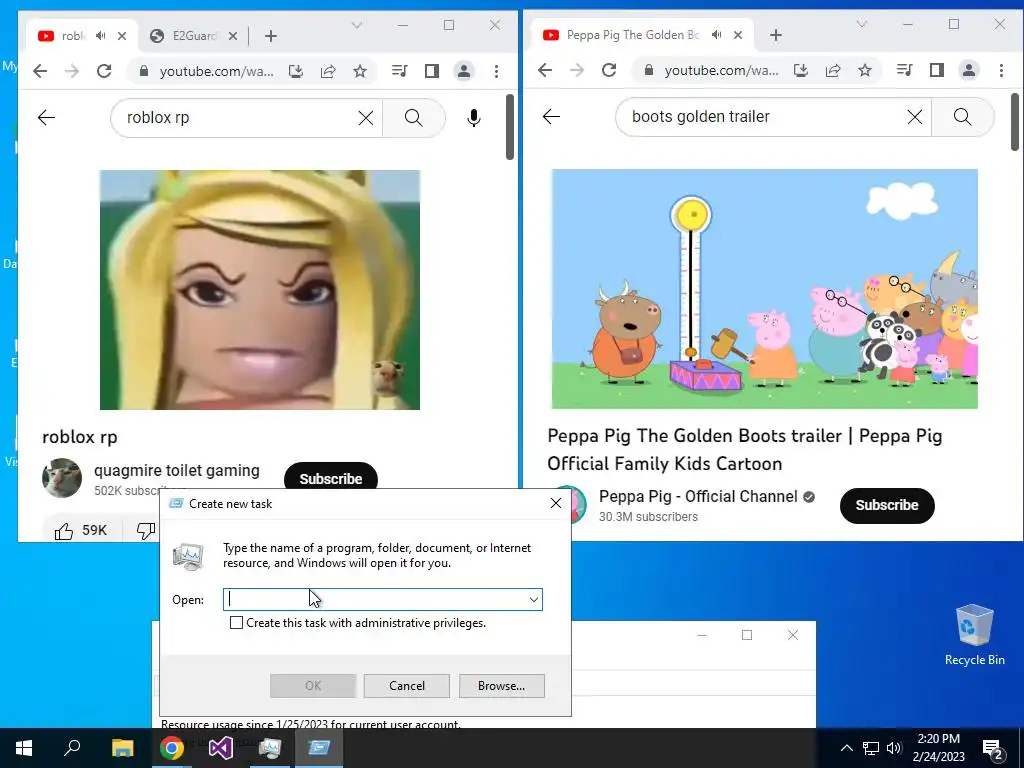The width and height of the screenshot is (1024, 768).
Task: Add new tab in left Chrome window
Action: [x=271, y=36]
